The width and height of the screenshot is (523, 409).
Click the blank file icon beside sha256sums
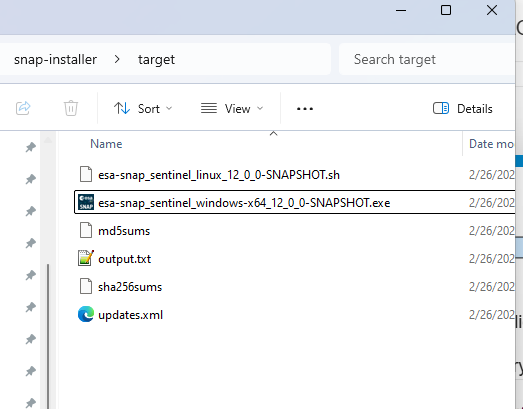tap(86, 286)
